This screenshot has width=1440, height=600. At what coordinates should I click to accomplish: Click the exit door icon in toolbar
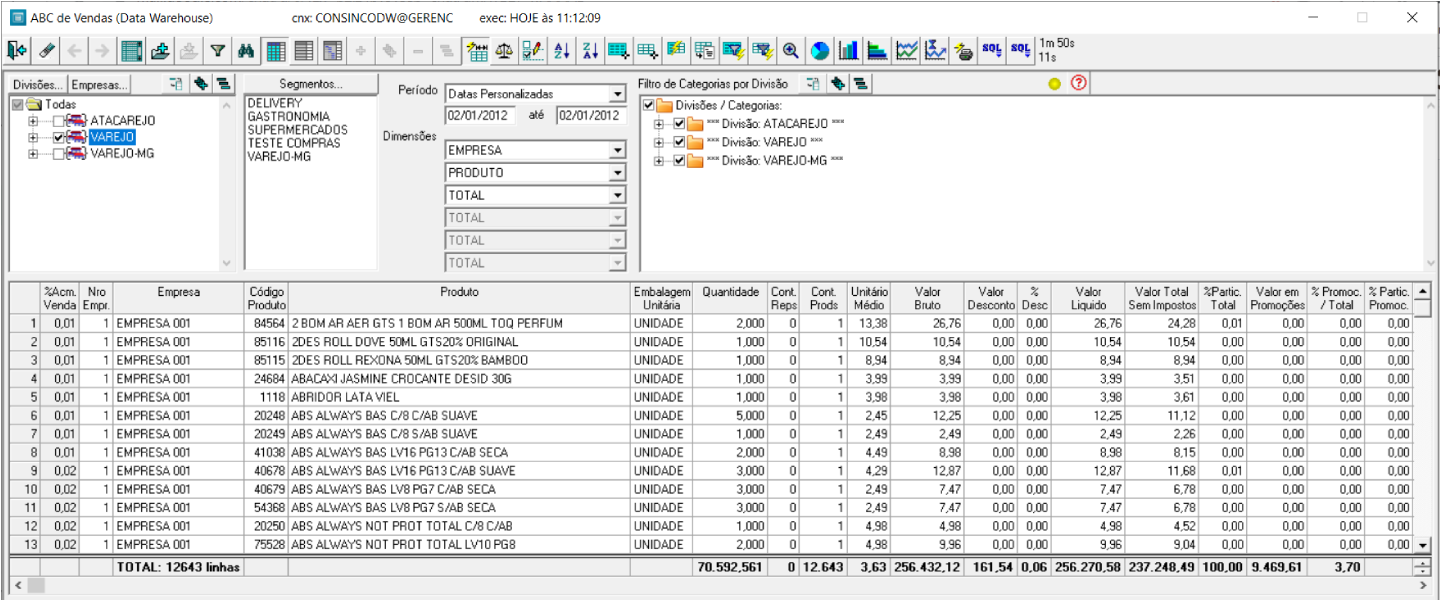16,50
